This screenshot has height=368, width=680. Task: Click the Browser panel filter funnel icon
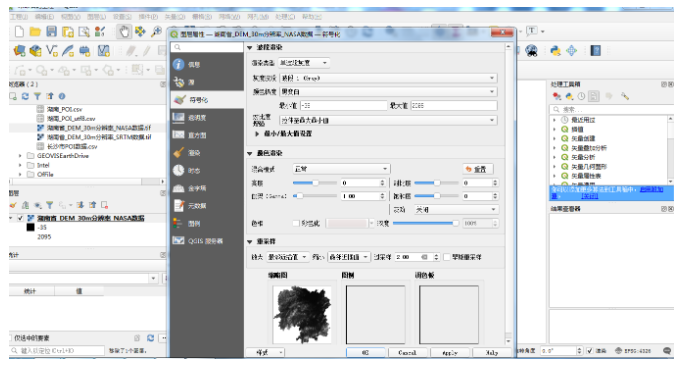tap(37, 96)
